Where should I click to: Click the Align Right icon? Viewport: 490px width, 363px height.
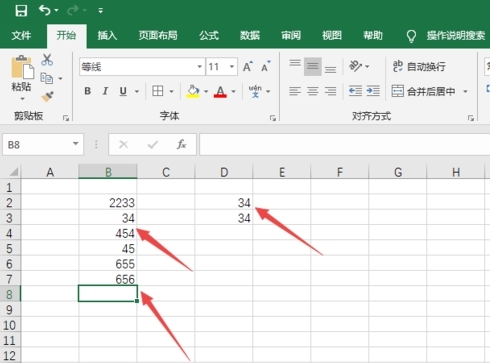tap(330, 91)
